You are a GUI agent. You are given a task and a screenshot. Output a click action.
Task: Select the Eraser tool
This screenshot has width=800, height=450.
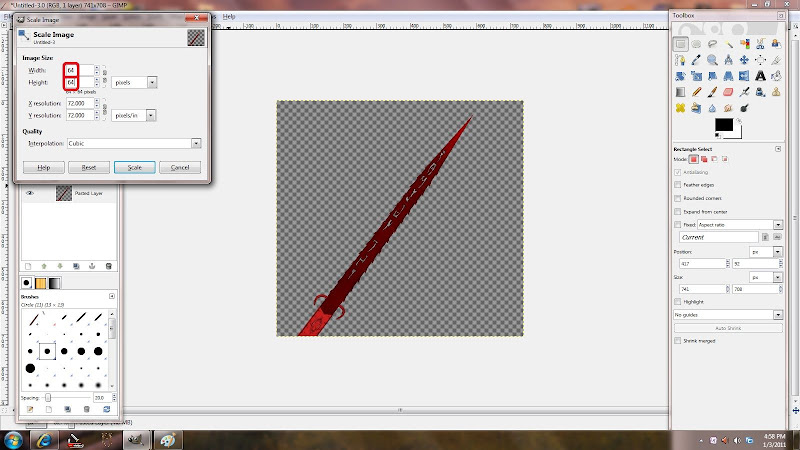728,92
